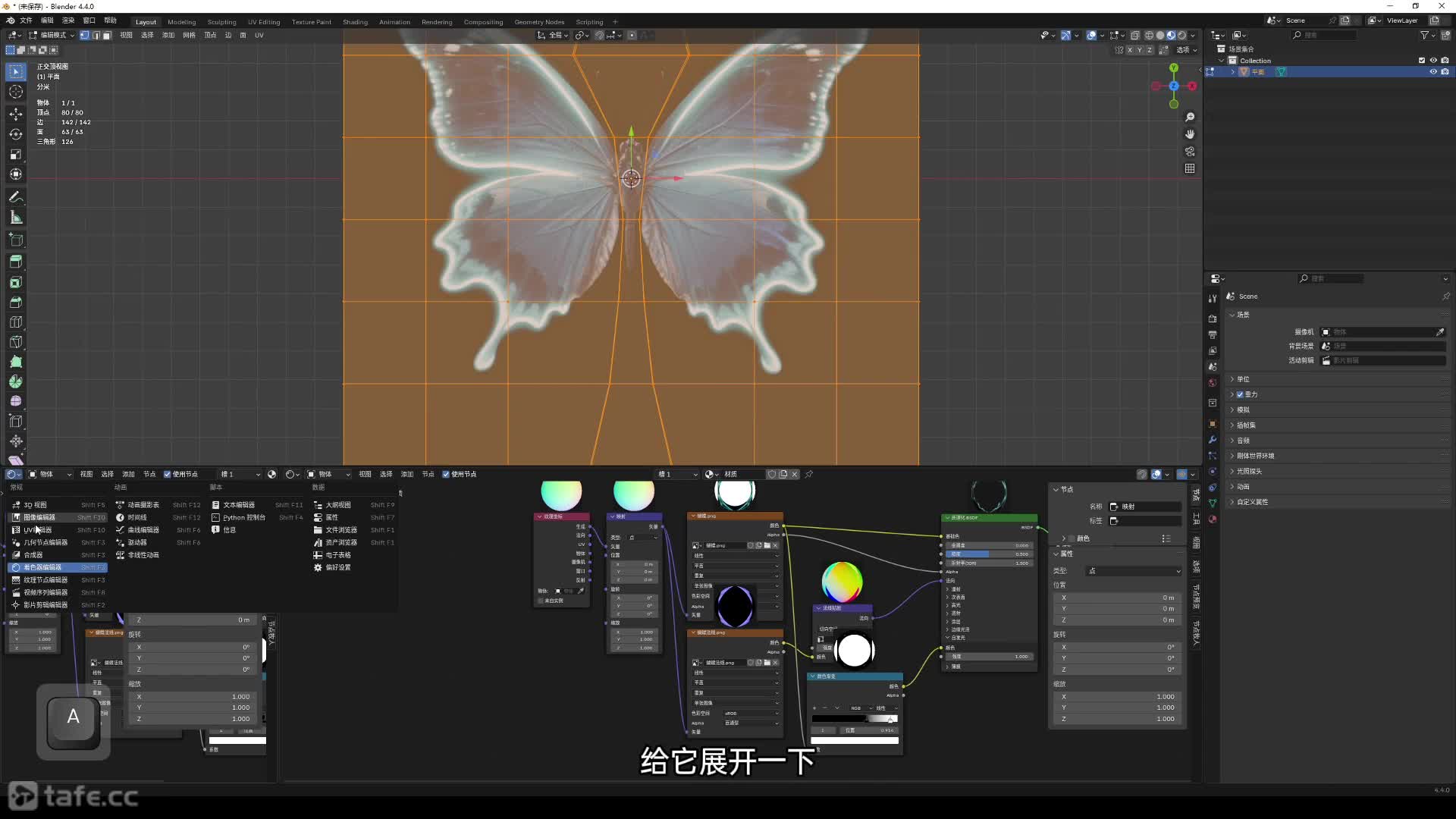1456x819 pixels.
Task: Open the shader type 物体 dropdown in left node editor
Action: (x=50, y=475)
